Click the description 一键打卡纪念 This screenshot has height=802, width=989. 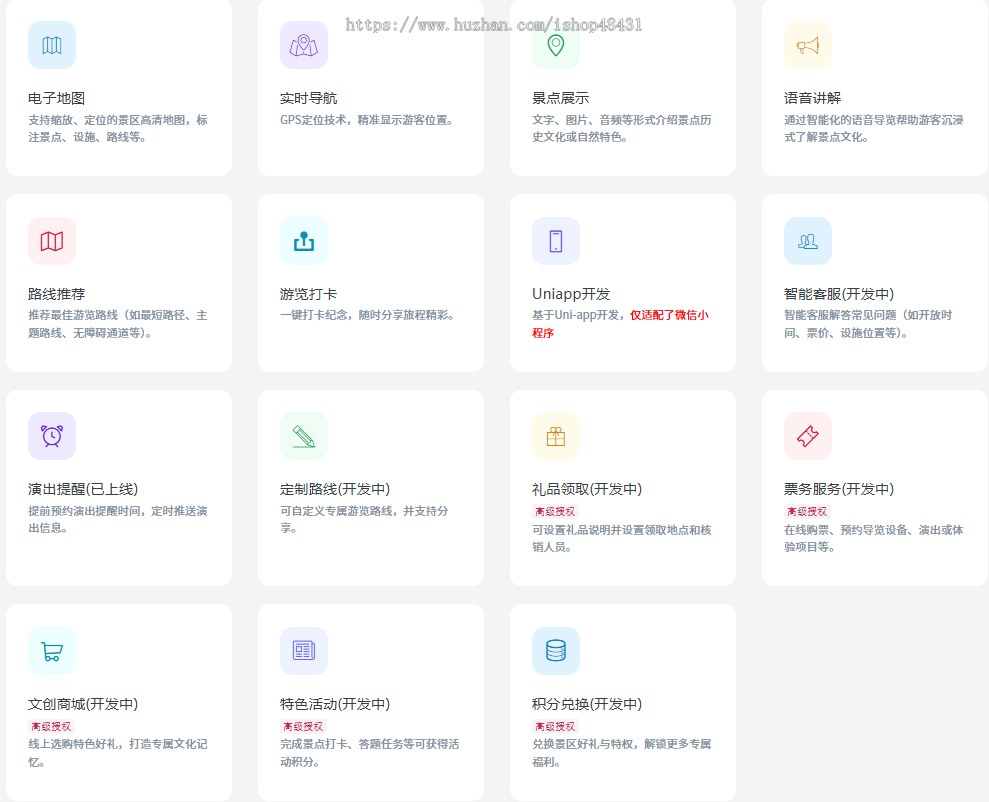click(368, 315)
